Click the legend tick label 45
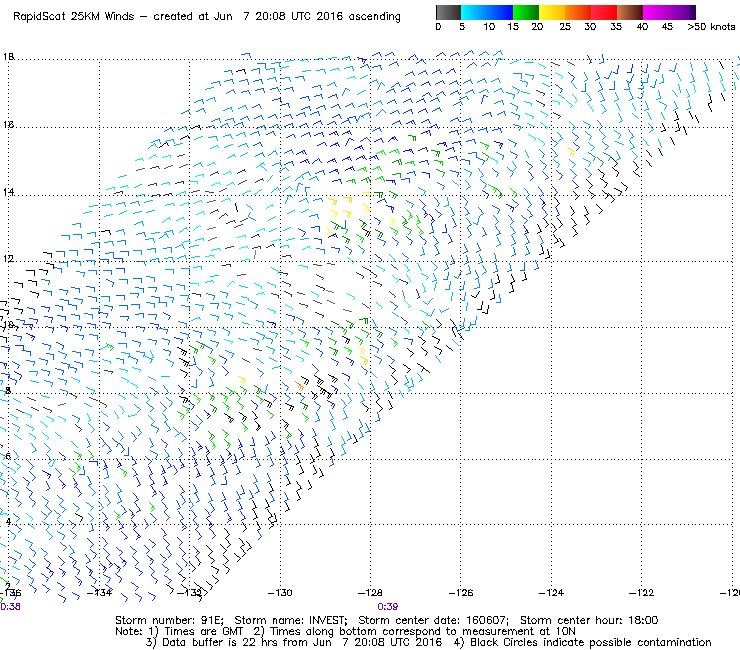This screenshot has width=740, height=650. tap(667, 27)
